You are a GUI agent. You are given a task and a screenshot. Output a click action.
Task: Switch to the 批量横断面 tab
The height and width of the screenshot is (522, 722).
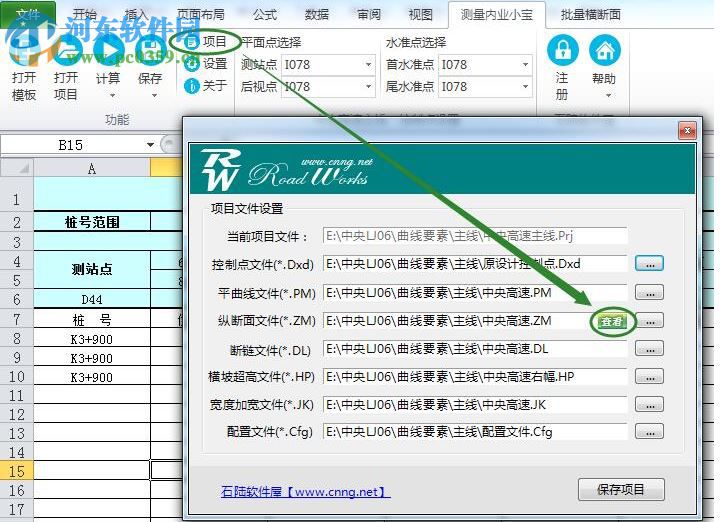pyautogui.click(x=590, y=14)
